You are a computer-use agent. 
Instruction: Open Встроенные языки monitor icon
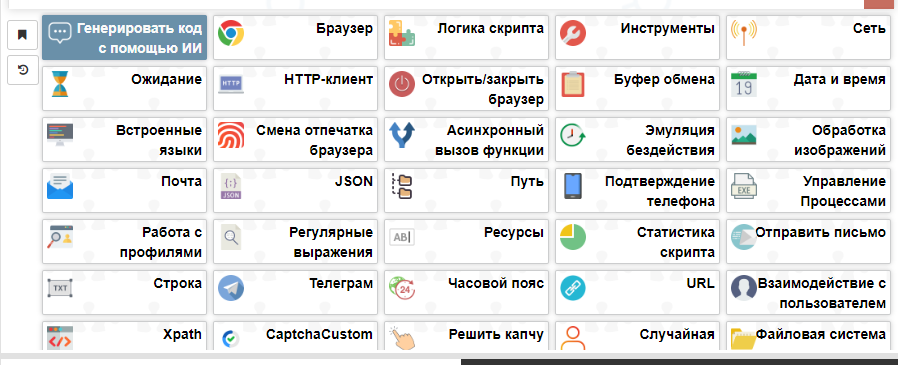pos(60,135)
